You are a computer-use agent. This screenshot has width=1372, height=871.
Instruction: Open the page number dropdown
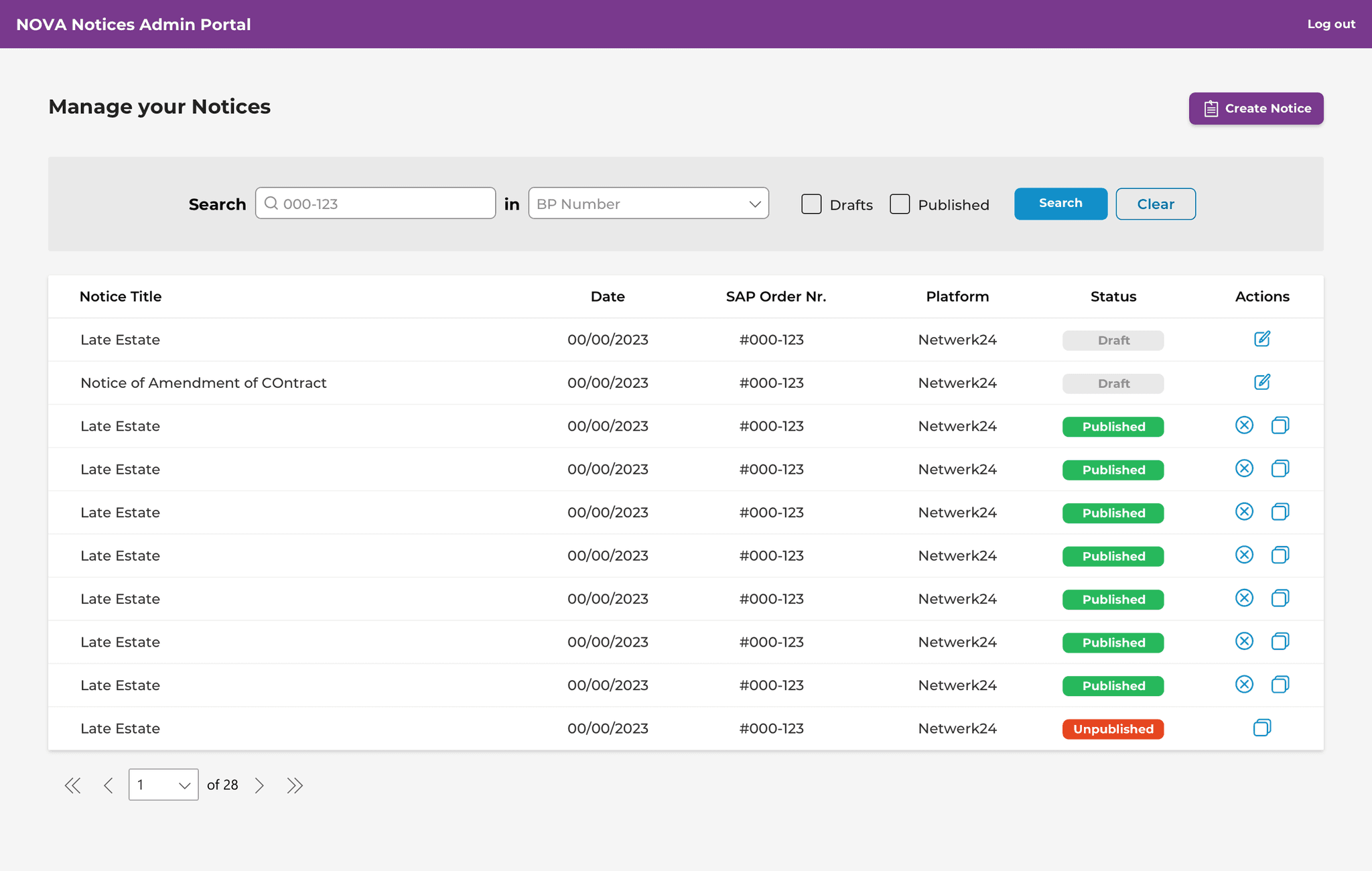[x=163, y=785]
